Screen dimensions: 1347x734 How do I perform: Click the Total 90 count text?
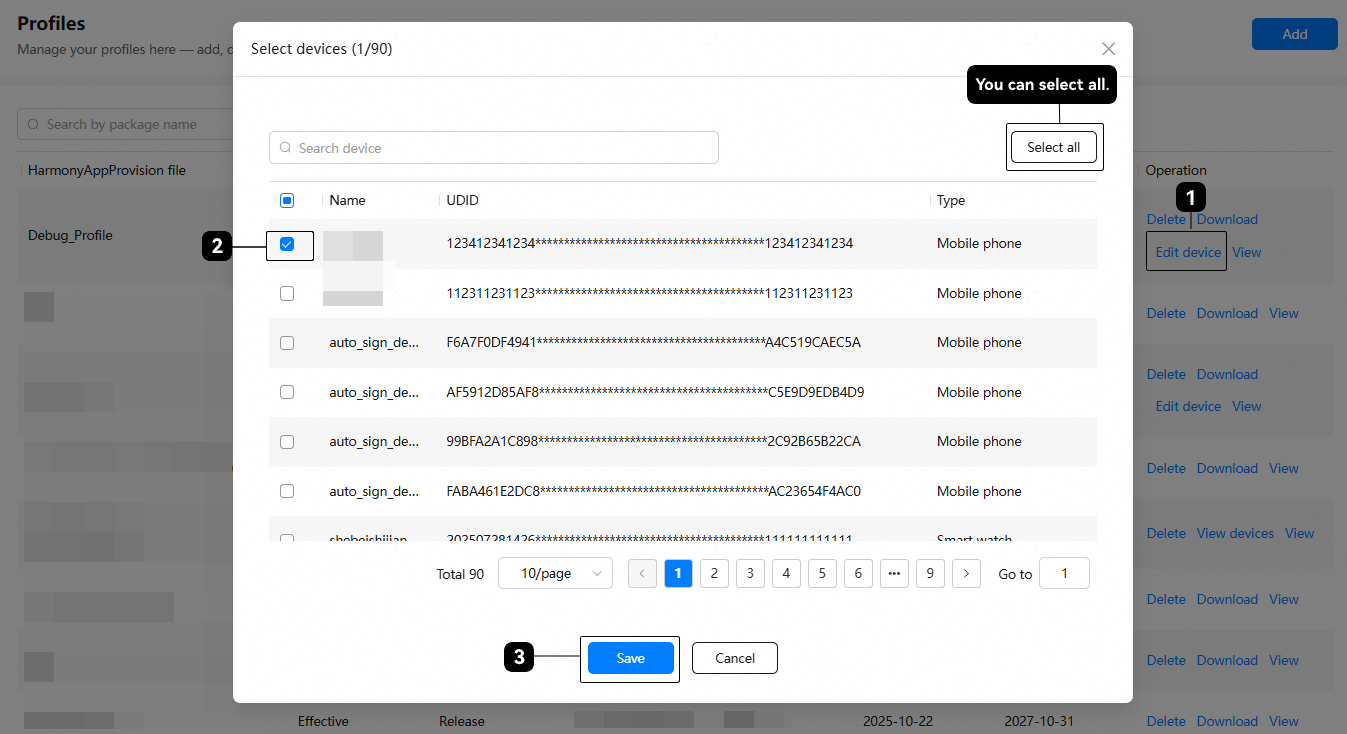[460, 574]
